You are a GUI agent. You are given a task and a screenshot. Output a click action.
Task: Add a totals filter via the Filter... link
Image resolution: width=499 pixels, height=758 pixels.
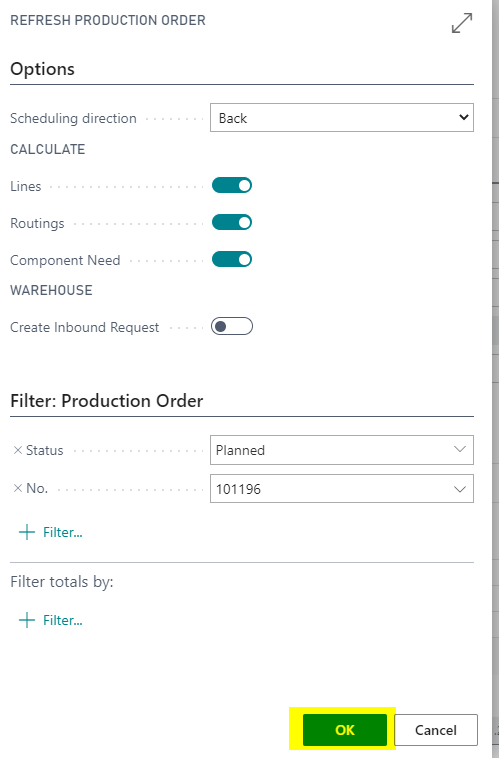(x=62, y=620)
